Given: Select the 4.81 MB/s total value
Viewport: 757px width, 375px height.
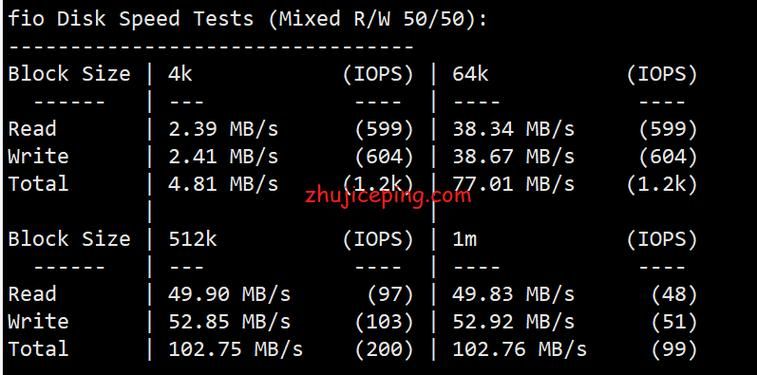Looking at the screenshot, I should (x=224, y=184).
